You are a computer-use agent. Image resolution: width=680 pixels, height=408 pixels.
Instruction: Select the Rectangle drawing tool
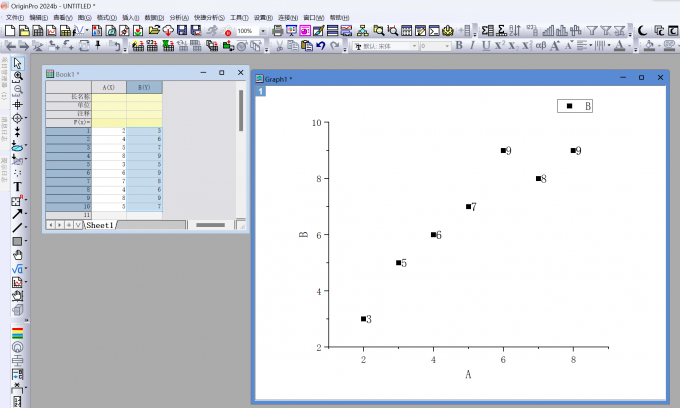(x=17, y=242)
